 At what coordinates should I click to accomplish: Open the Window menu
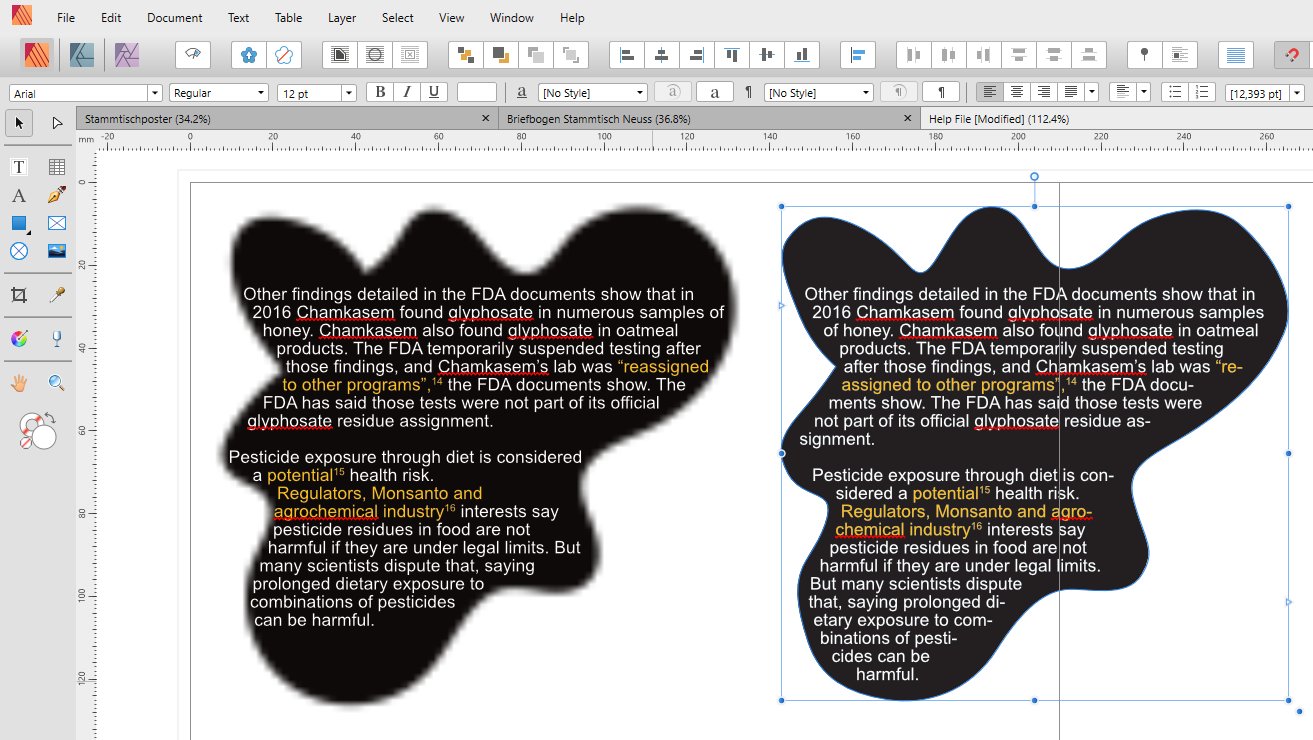coord(512,18)
